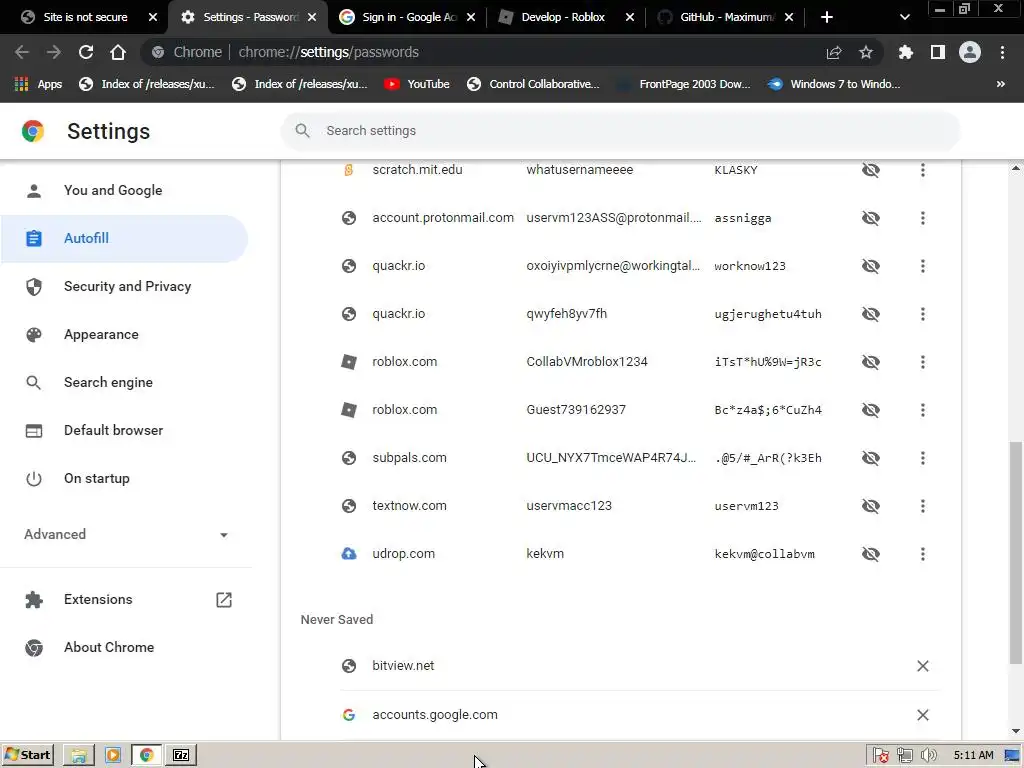This screenshot has width=1024, height=768.
Task: Open more actions for subpals.com
Action: pyautogui.click(x=922, y=458)
